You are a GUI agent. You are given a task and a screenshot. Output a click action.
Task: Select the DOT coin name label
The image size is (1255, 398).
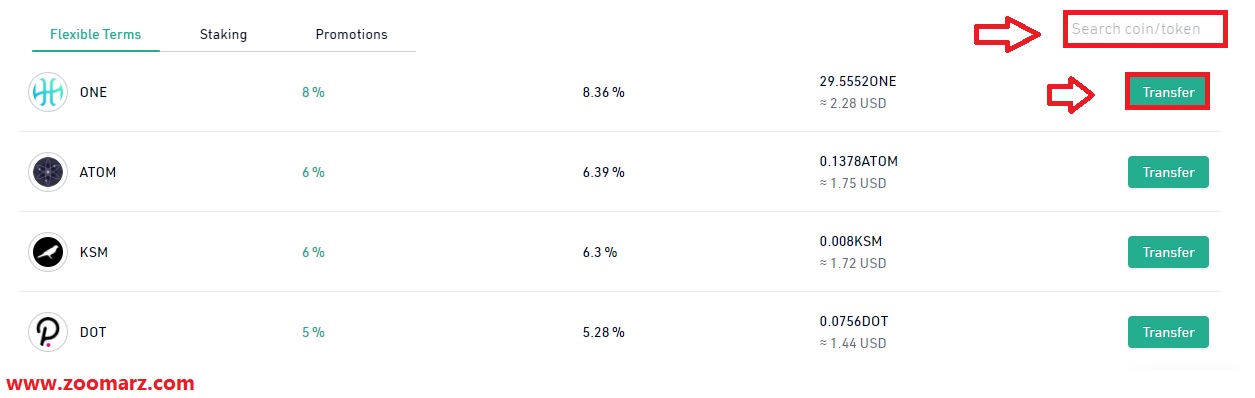pos(93,332)
